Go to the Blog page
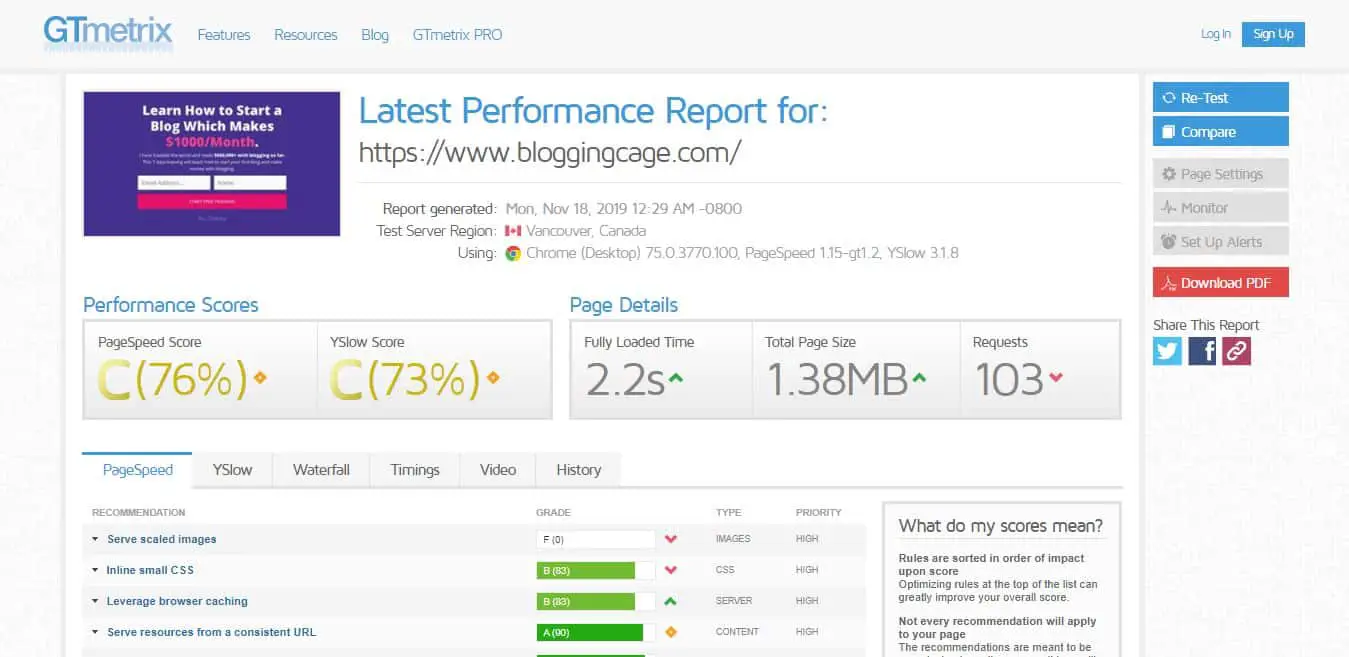Image resolution: width=1349 pixels, height=657 pixels. tap(375, 34)
